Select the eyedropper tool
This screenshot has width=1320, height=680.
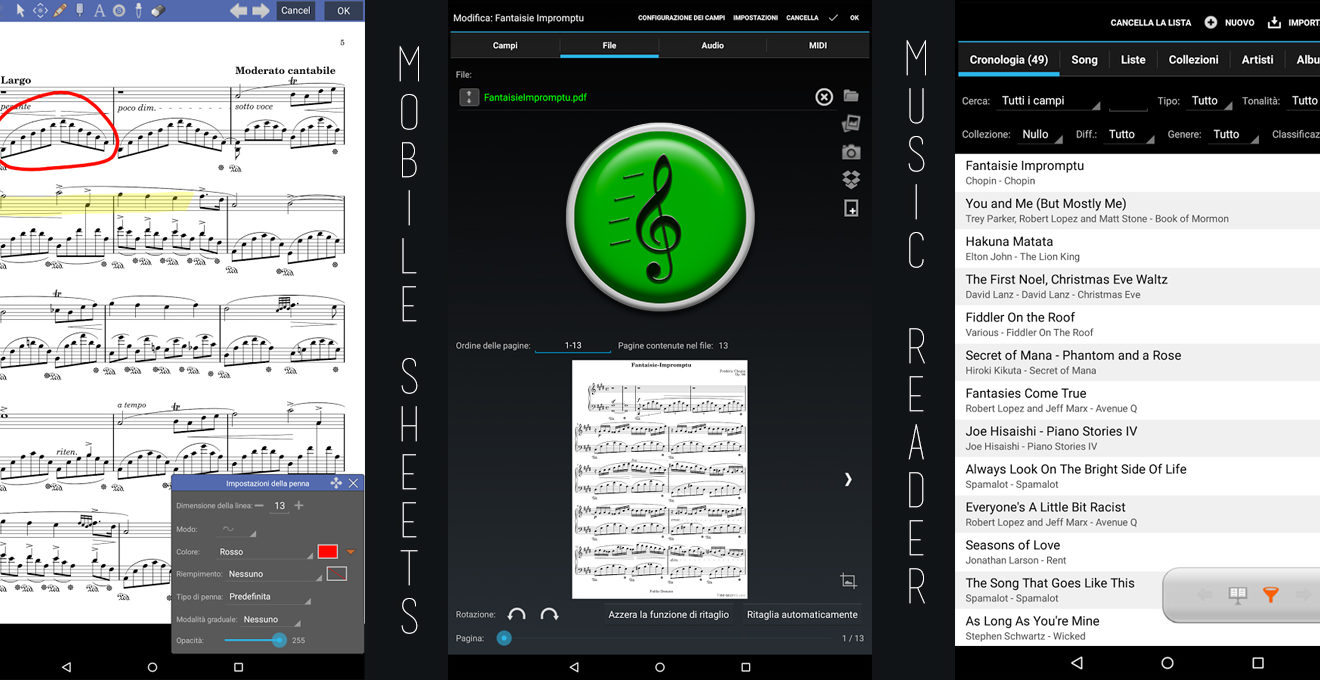click(138, 11)
